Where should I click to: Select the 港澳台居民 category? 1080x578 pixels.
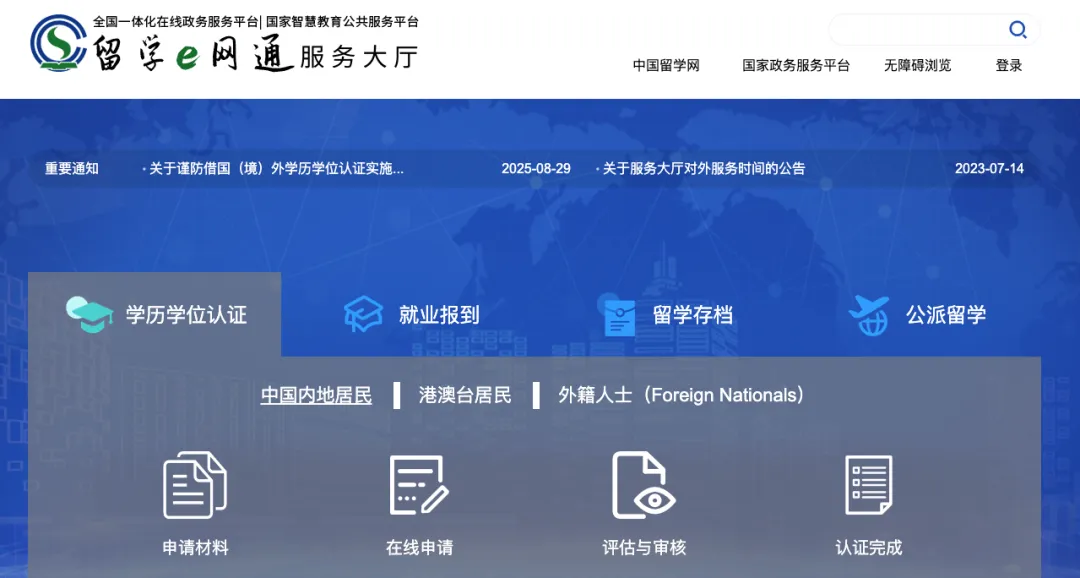(466, 395)
